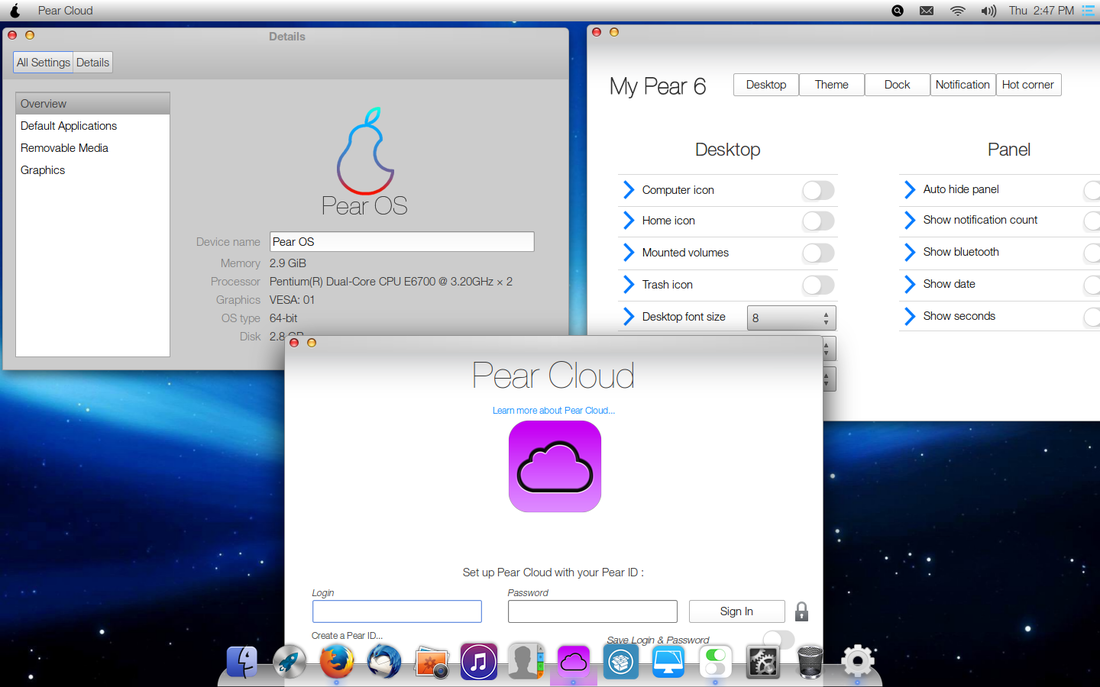Click the Pear OS logo in Details

point(364,162)
